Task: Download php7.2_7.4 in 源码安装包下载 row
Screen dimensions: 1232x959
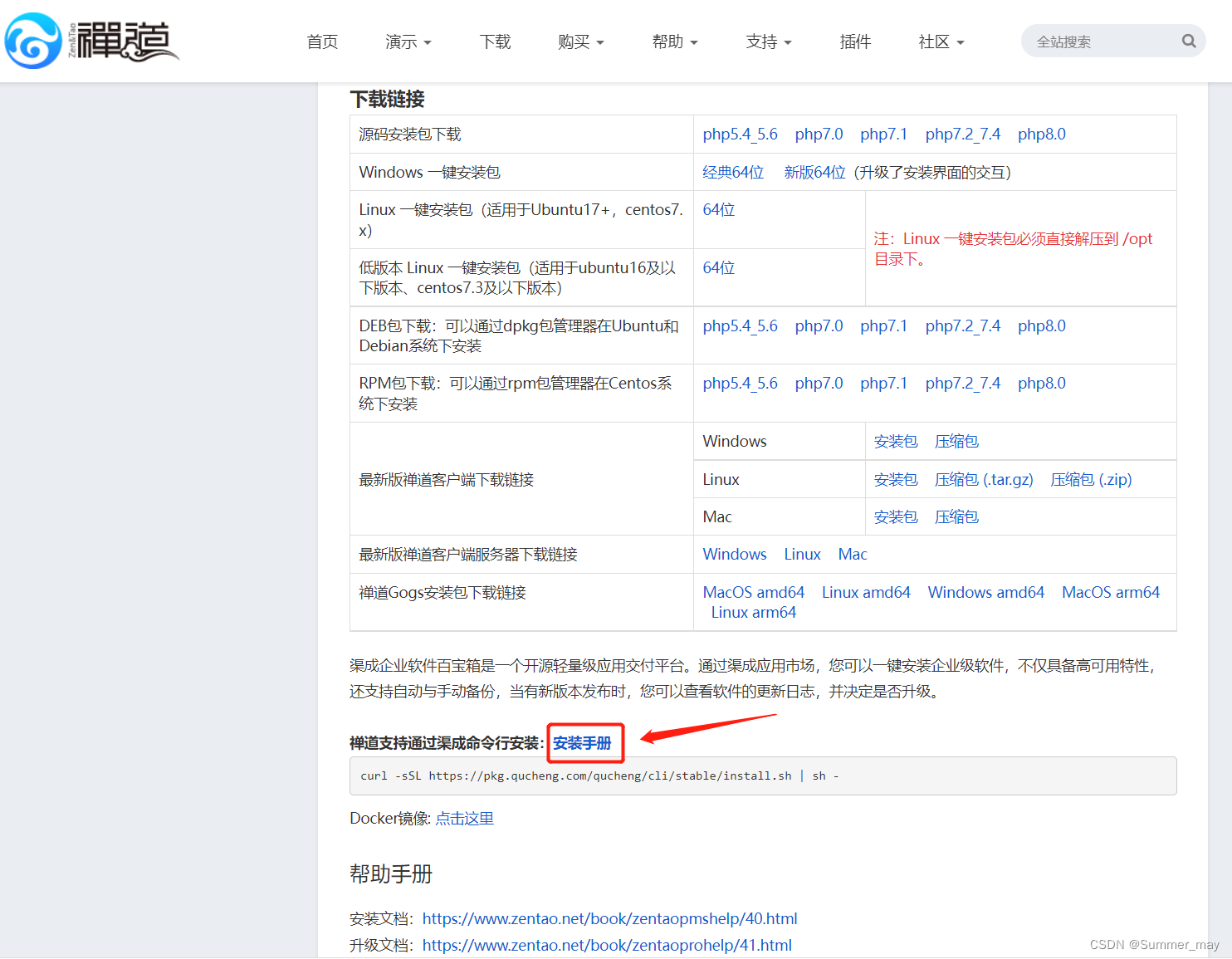Action: pos(963,135)
